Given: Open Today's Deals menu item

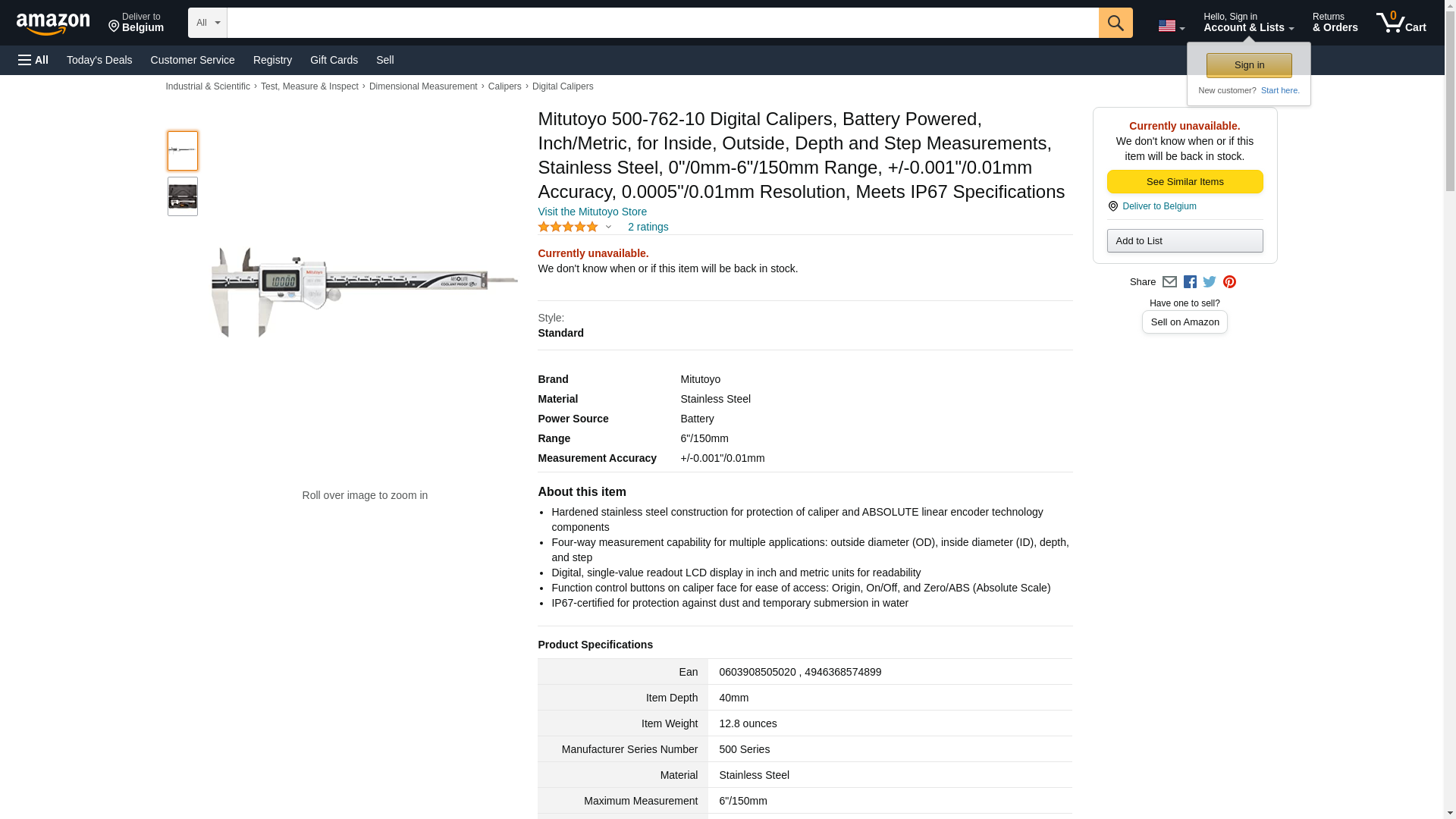Looking at the screenshot, I should (x=99, y=60).
